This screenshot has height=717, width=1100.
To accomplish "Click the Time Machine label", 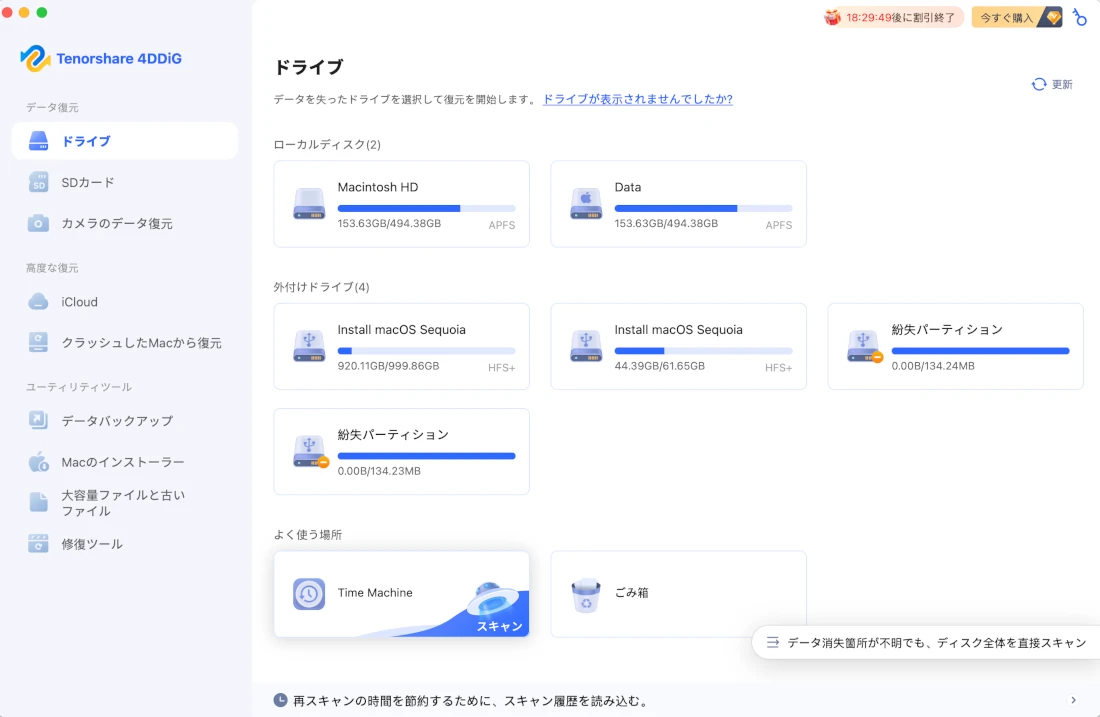I will point(375,593).
